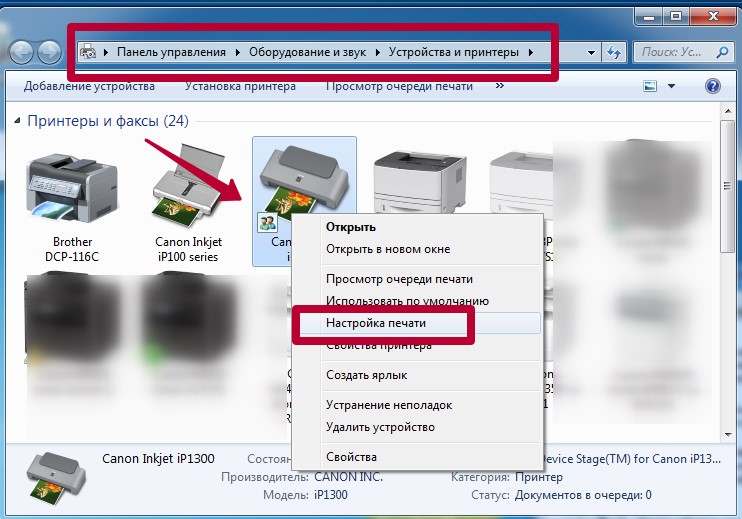Show hidden toolbar commands via » chevron
The height and width of the screenshot is (519, 742).
pyautogui.click(x=497, y=87)
